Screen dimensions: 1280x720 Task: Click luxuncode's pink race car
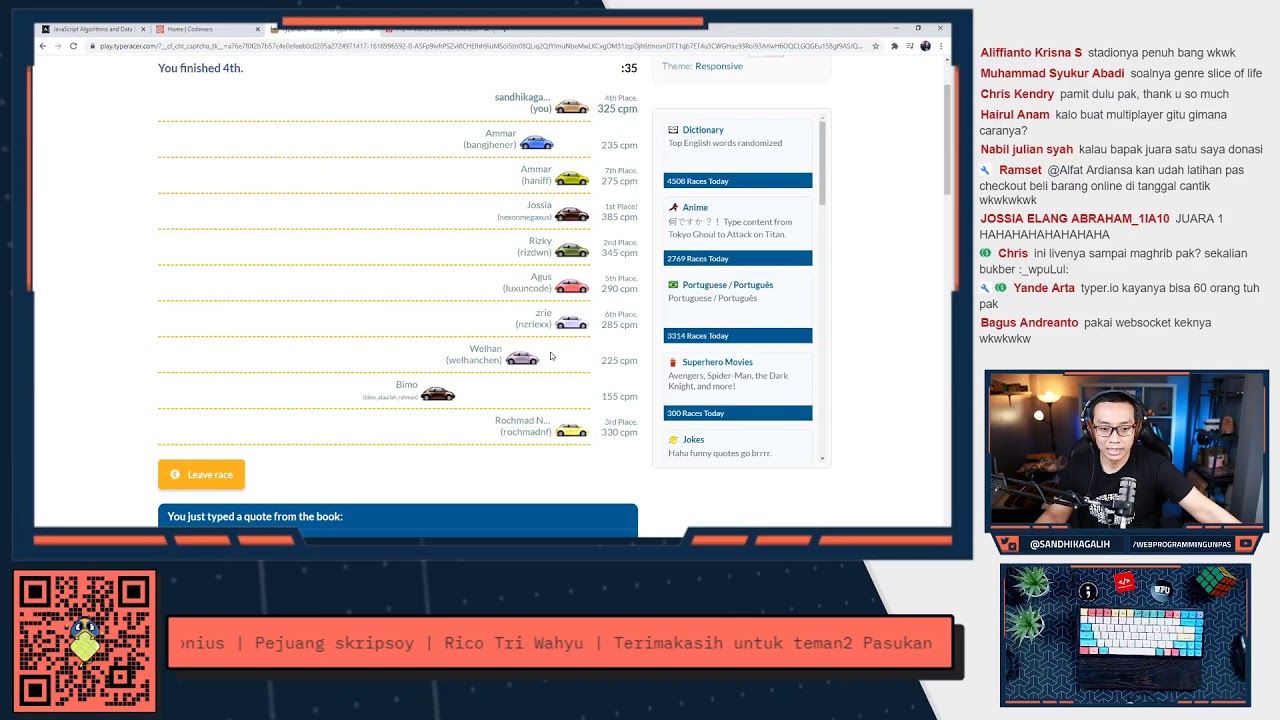(x=572, y=287)
